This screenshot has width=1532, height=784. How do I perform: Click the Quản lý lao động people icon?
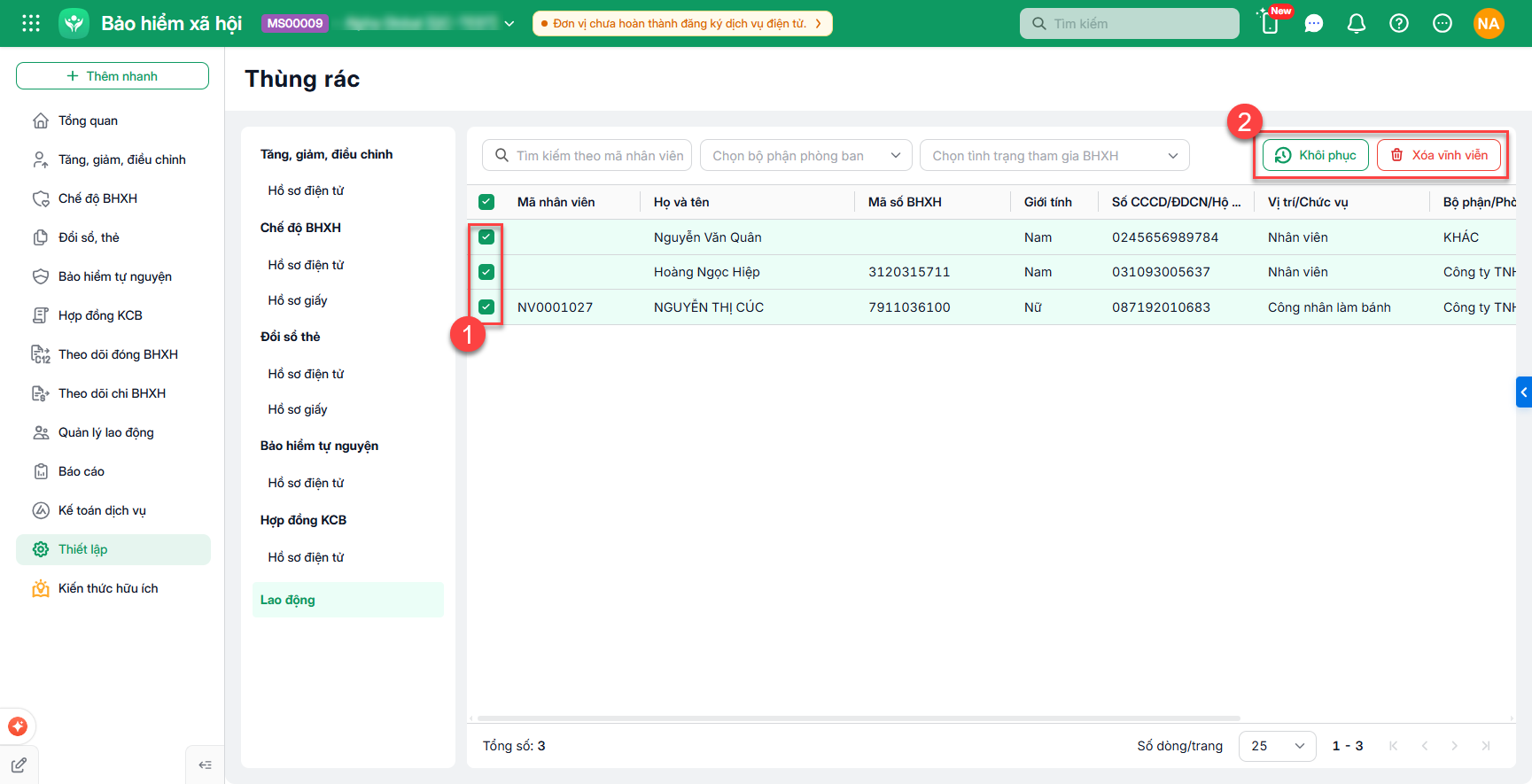pyautogui.click(x=41, y=432)
